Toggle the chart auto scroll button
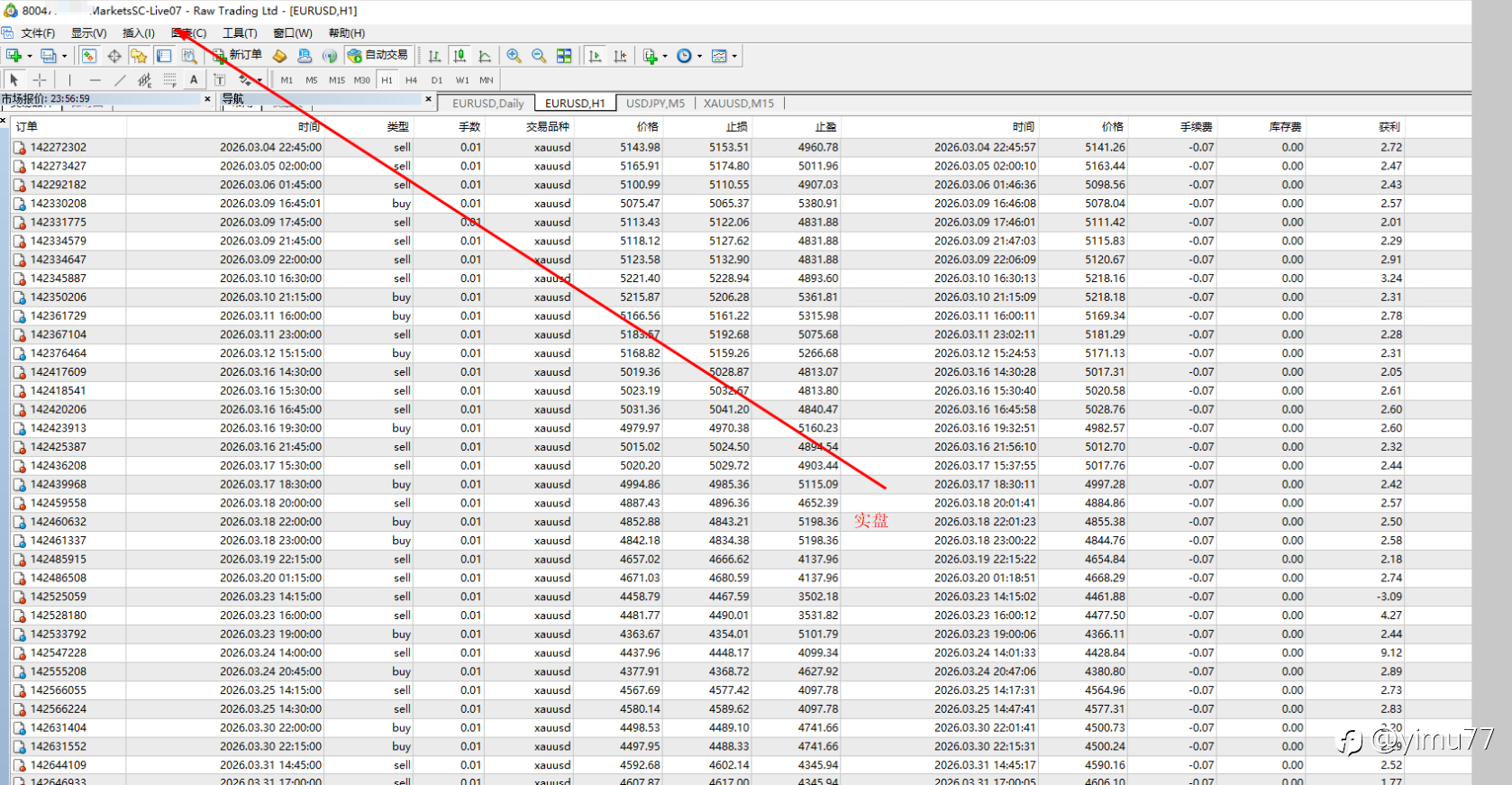Image resolution: width=1512 pixels, height=785 pixels. pos(595,56)
